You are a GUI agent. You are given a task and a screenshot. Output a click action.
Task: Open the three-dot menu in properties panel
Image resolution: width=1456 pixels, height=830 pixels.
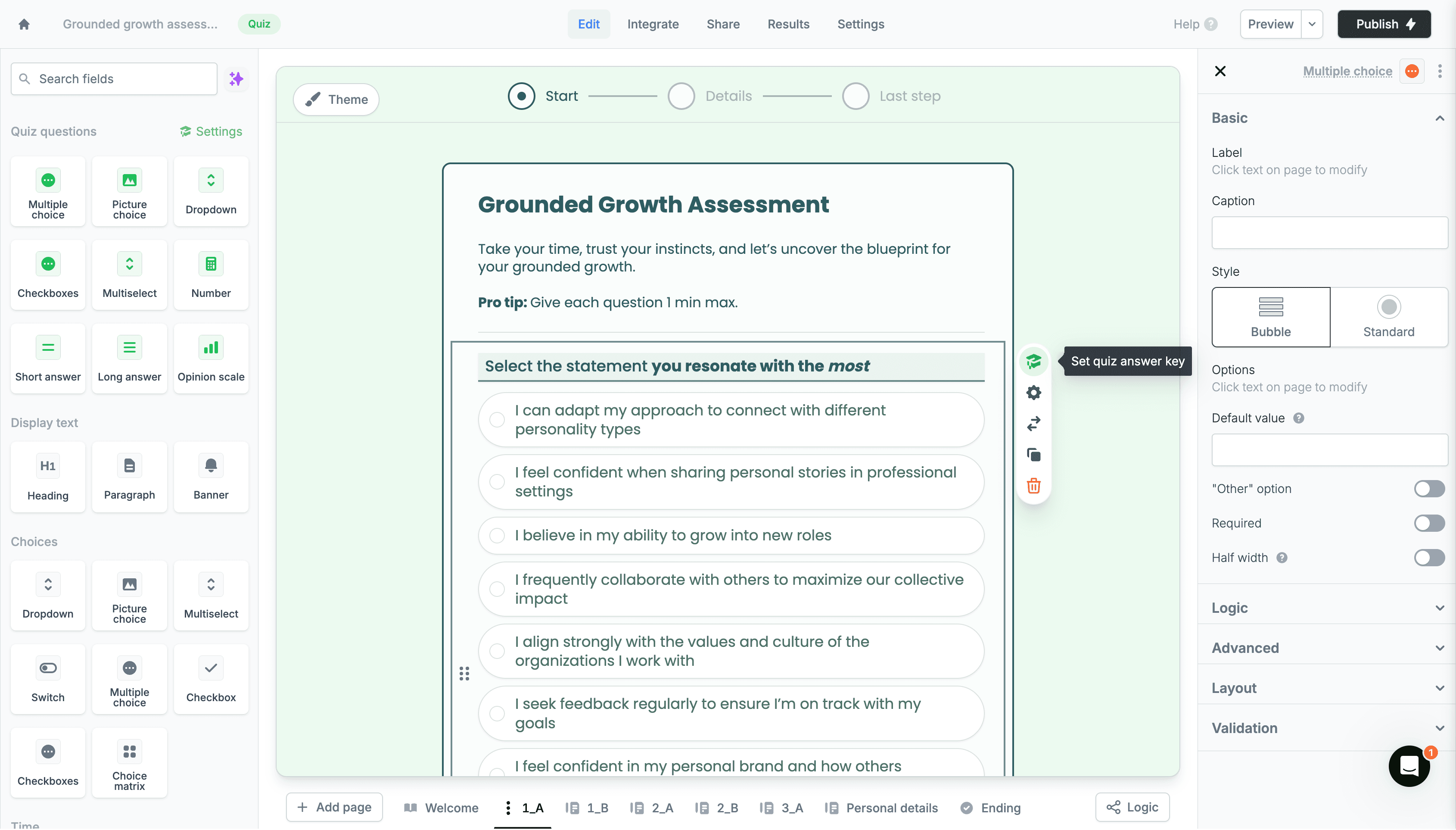click(x=1440, y=71)
